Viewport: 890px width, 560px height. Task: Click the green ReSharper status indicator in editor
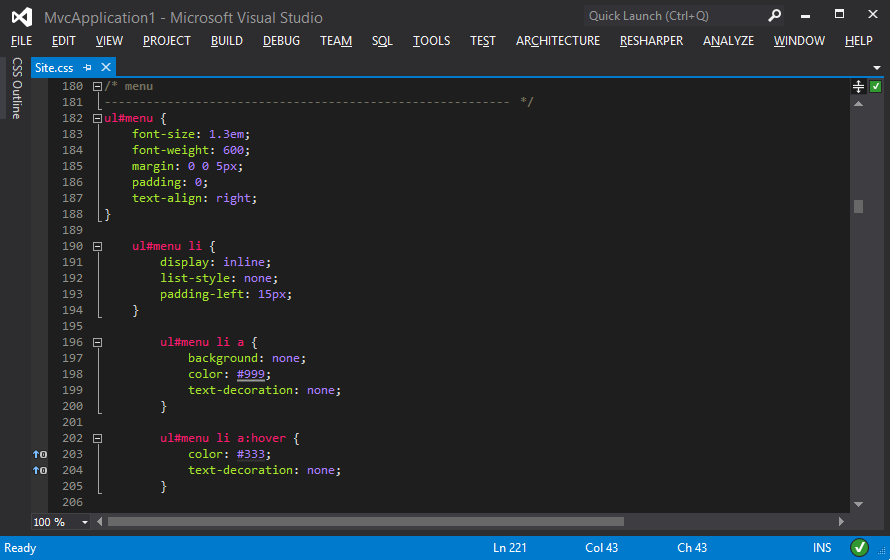click(x=875, y=87)
